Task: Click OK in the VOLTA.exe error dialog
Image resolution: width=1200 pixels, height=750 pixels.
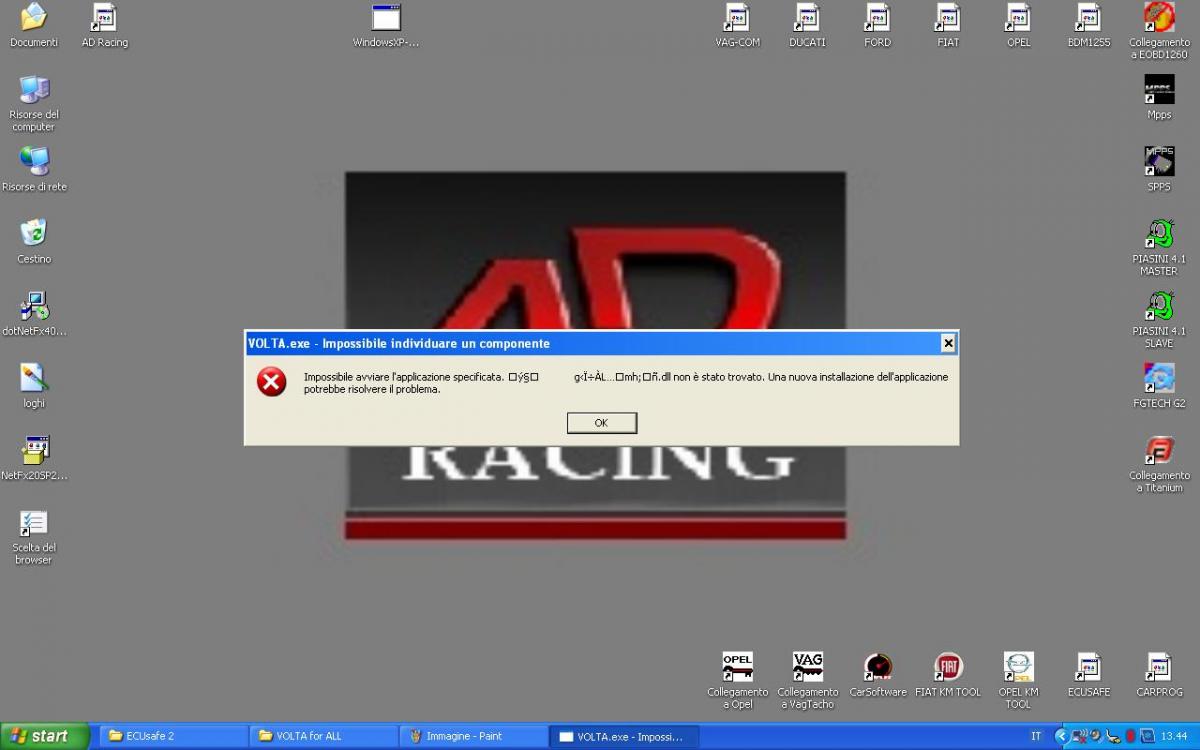Action: 601,423
